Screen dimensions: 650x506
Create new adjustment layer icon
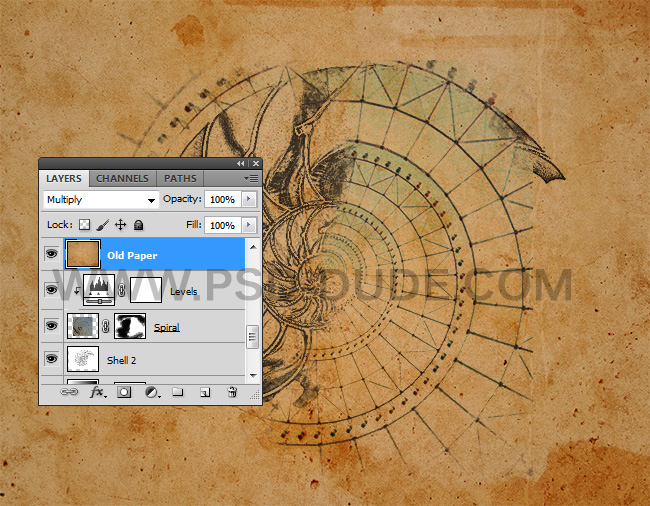click(x=152, y=393)
